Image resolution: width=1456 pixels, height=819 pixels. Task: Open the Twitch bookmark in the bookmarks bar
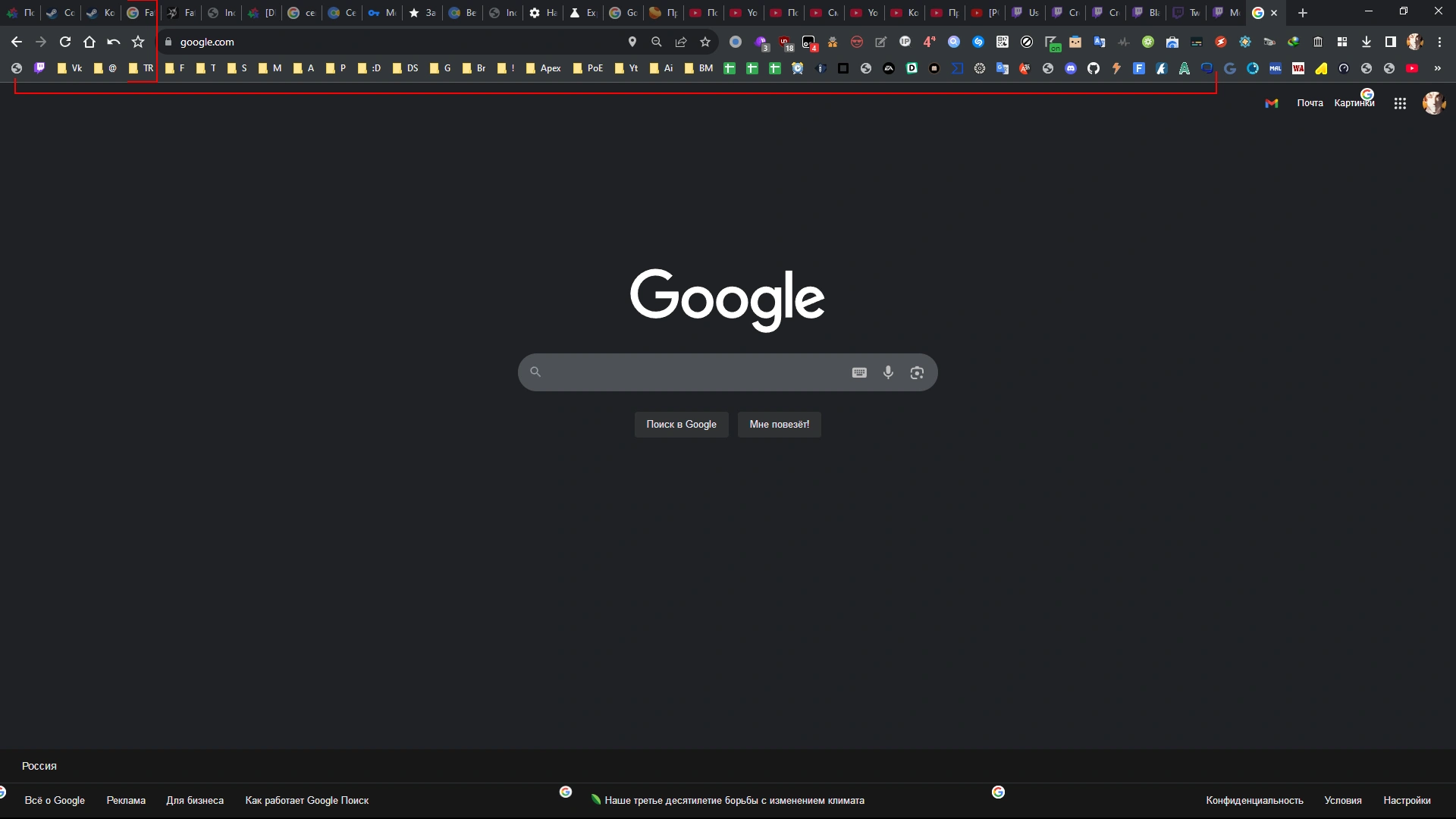pyautogui.click(x=39, y=68)
